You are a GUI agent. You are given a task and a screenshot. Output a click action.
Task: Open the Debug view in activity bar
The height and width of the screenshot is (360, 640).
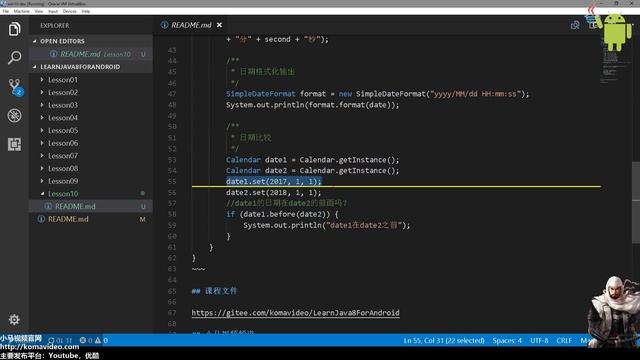[14, 116]
